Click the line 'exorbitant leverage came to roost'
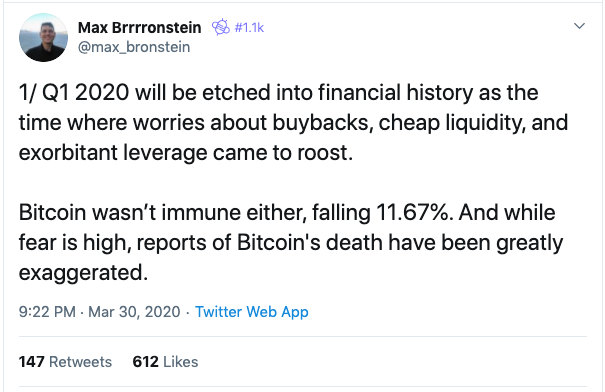Viewport: 605px width, 392px height. pyautogui.click(x=186, y=153)
